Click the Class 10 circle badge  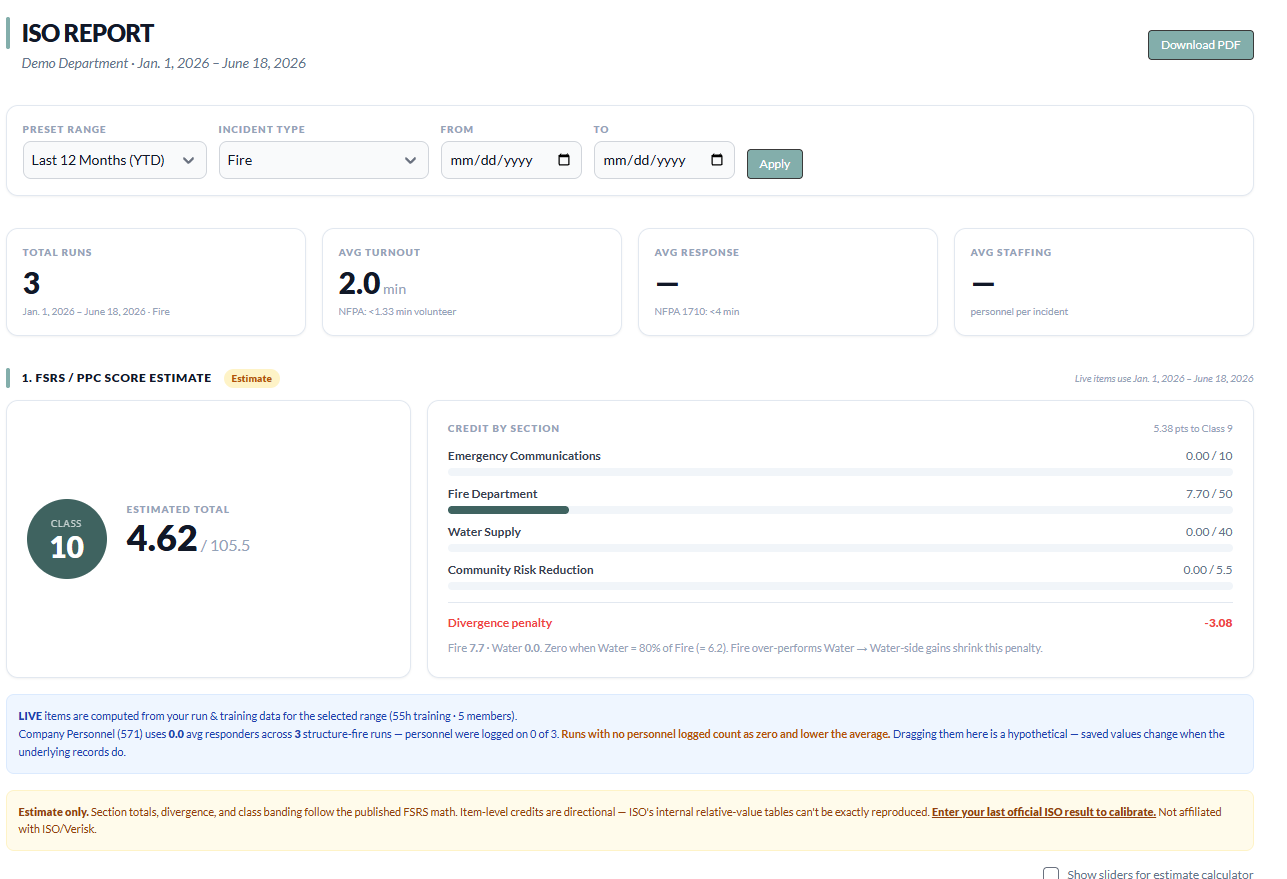coord(67,539)
